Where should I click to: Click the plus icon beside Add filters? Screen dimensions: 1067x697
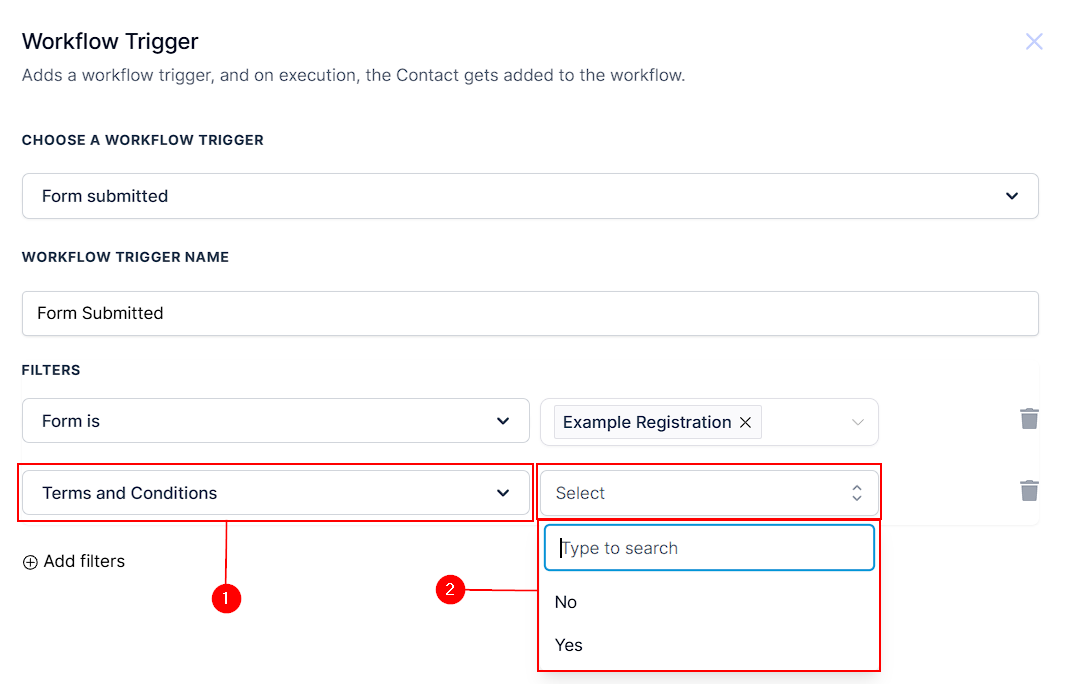[x=30, y=562]
